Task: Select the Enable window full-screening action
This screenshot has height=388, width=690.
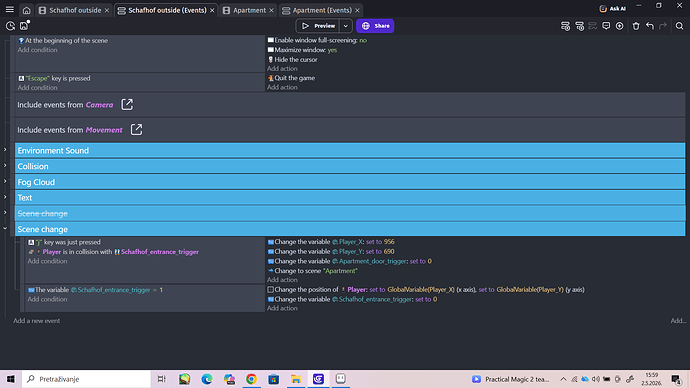Action: coord(317,40)
